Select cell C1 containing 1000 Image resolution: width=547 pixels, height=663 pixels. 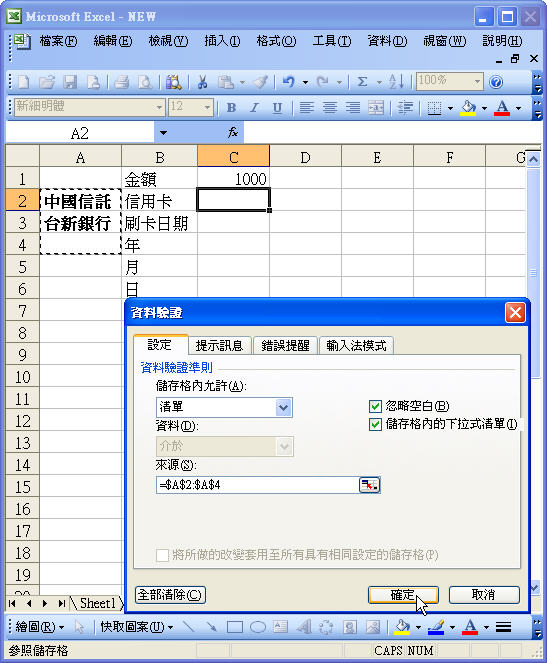[233, 179]
